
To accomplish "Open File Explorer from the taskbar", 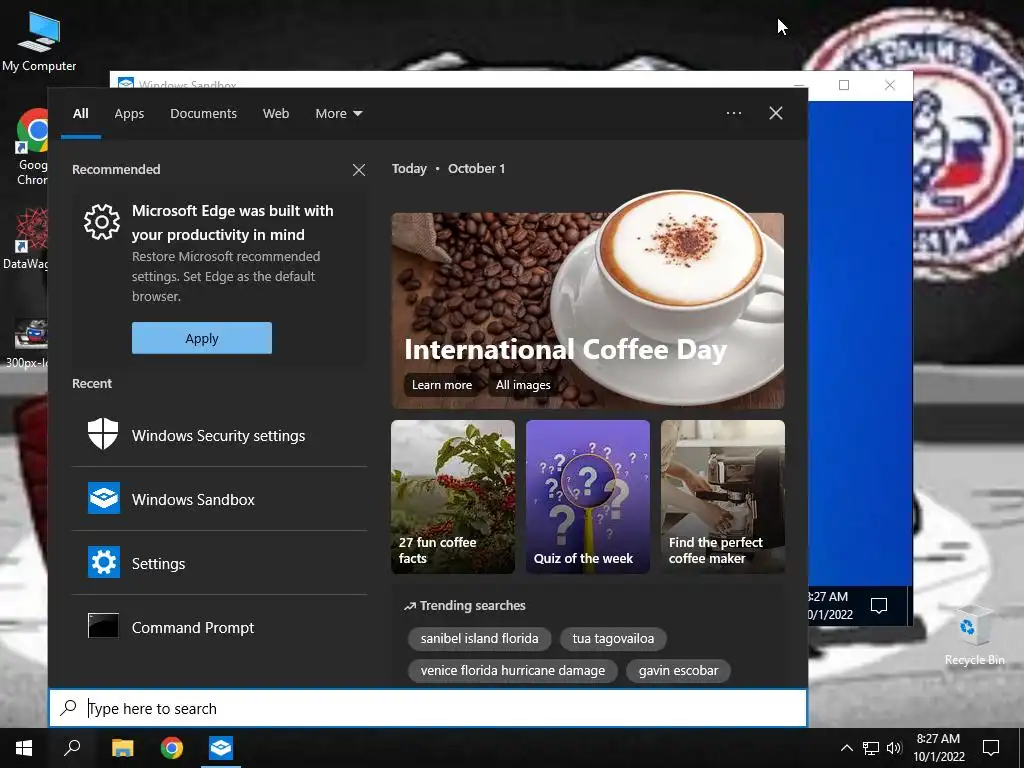I will pyautogui.click(x=122, y=748).
